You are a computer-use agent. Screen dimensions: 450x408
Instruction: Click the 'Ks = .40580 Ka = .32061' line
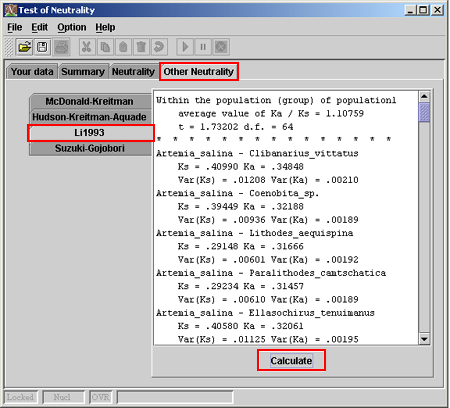(241, 326)
